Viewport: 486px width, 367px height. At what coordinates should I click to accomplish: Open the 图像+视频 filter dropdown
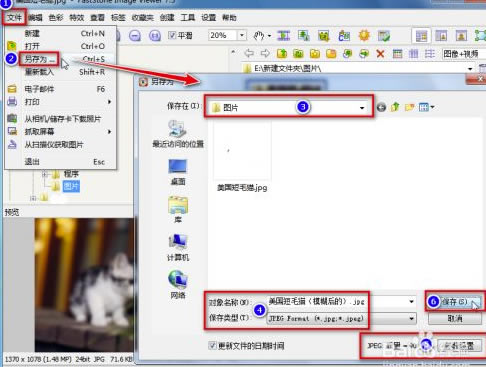[x=464, y=54]
